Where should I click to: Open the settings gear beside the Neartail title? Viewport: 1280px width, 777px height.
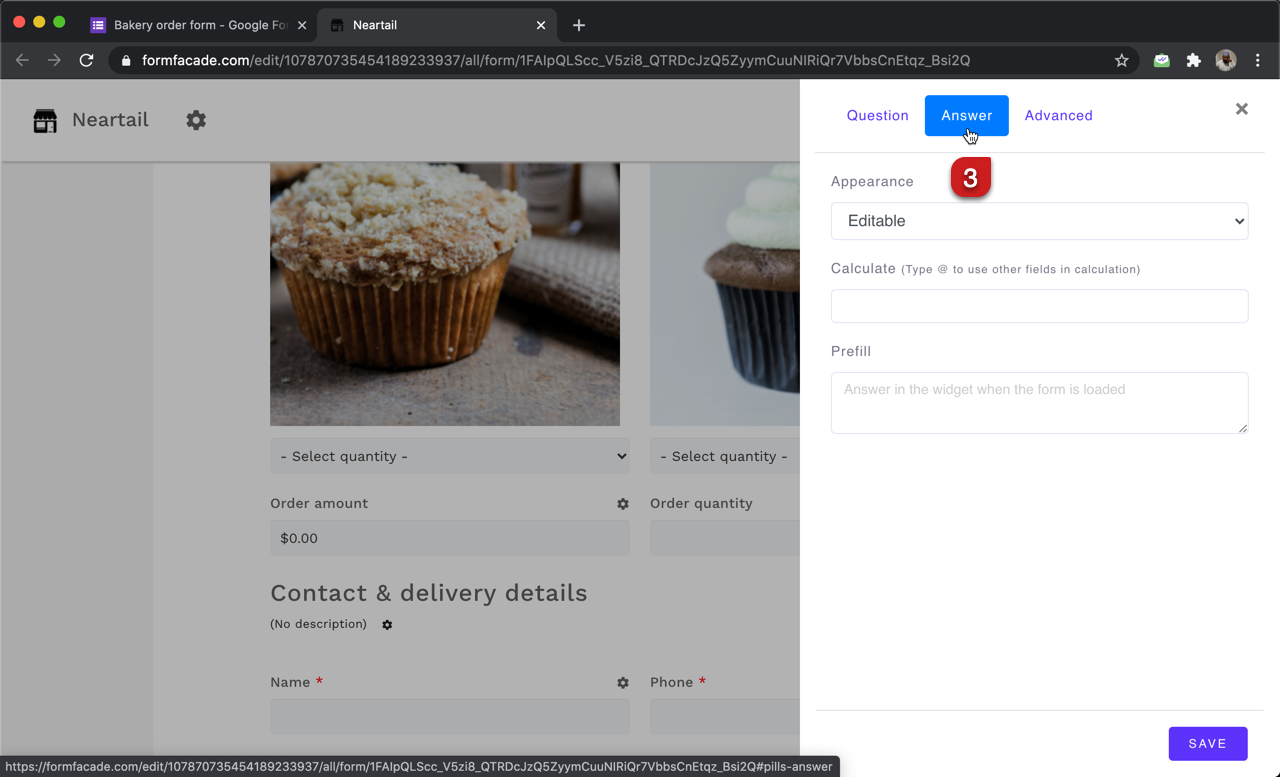tap(196, 120)
